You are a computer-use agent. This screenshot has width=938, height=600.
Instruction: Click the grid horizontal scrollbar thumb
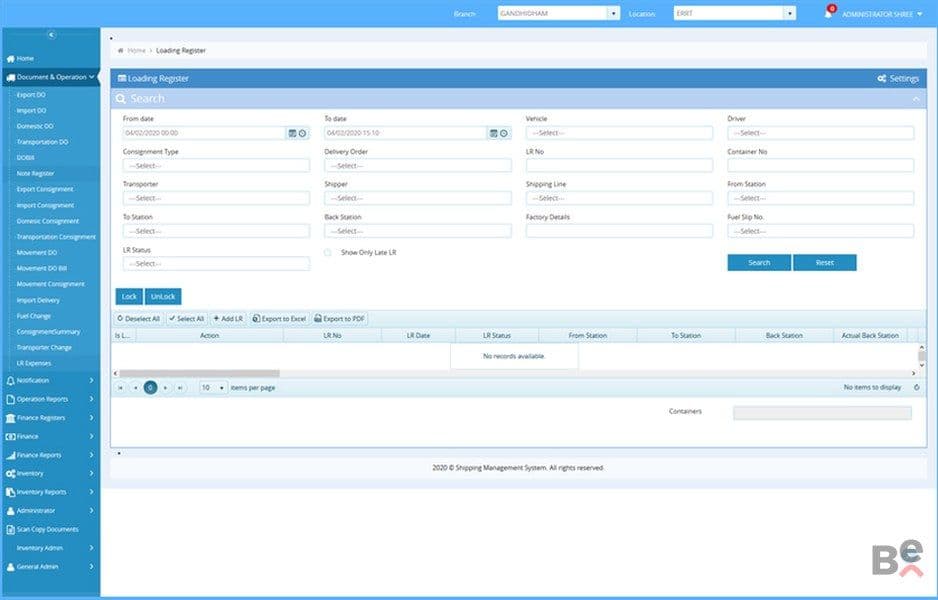(x=199, y=373)
